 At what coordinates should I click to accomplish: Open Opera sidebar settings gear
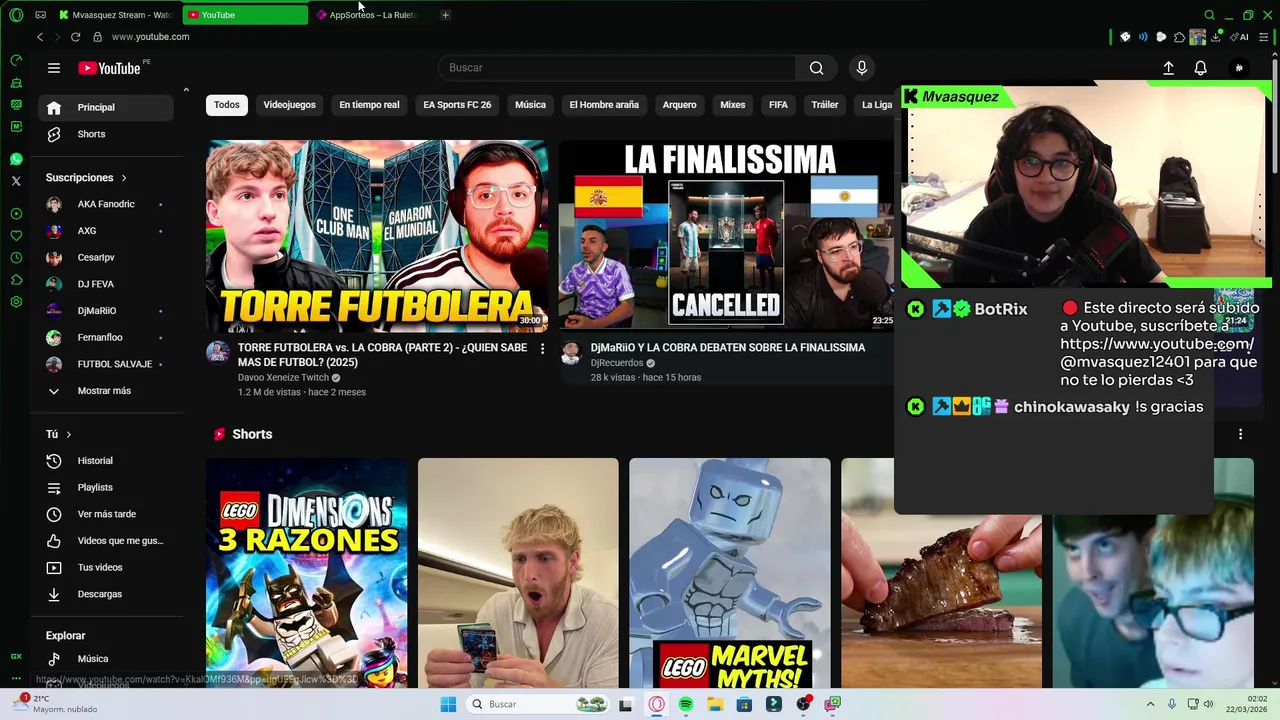coord(16,302)
